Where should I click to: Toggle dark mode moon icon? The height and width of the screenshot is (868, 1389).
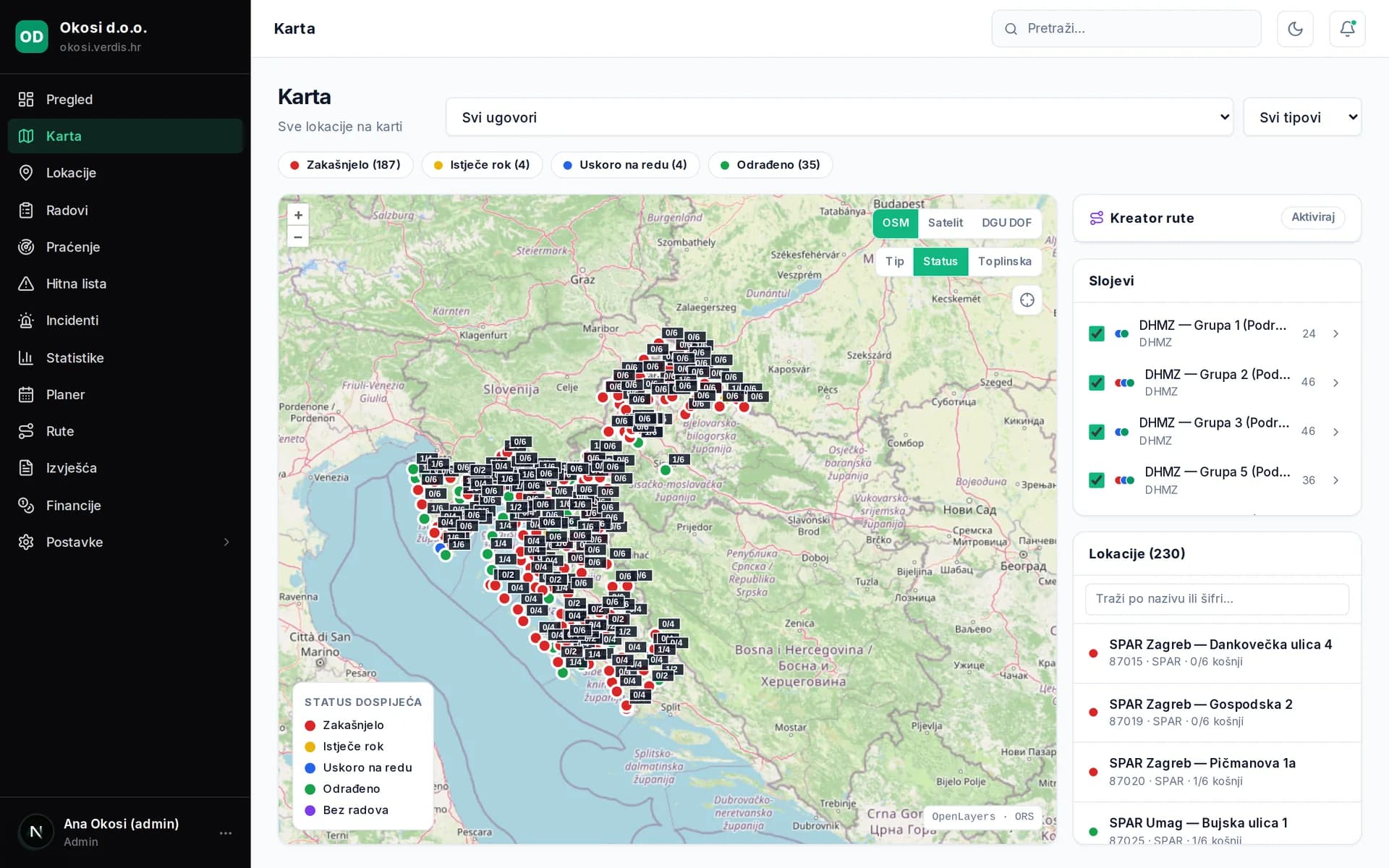tap(1295, 29)
